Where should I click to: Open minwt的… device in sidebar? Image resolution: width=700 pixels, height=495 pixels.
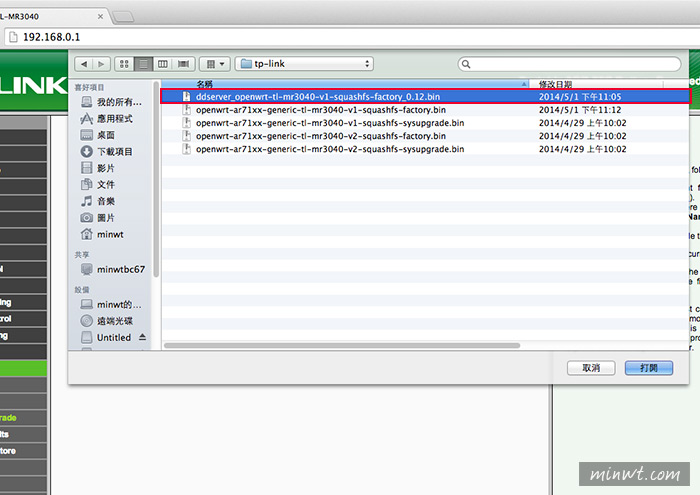112,305
